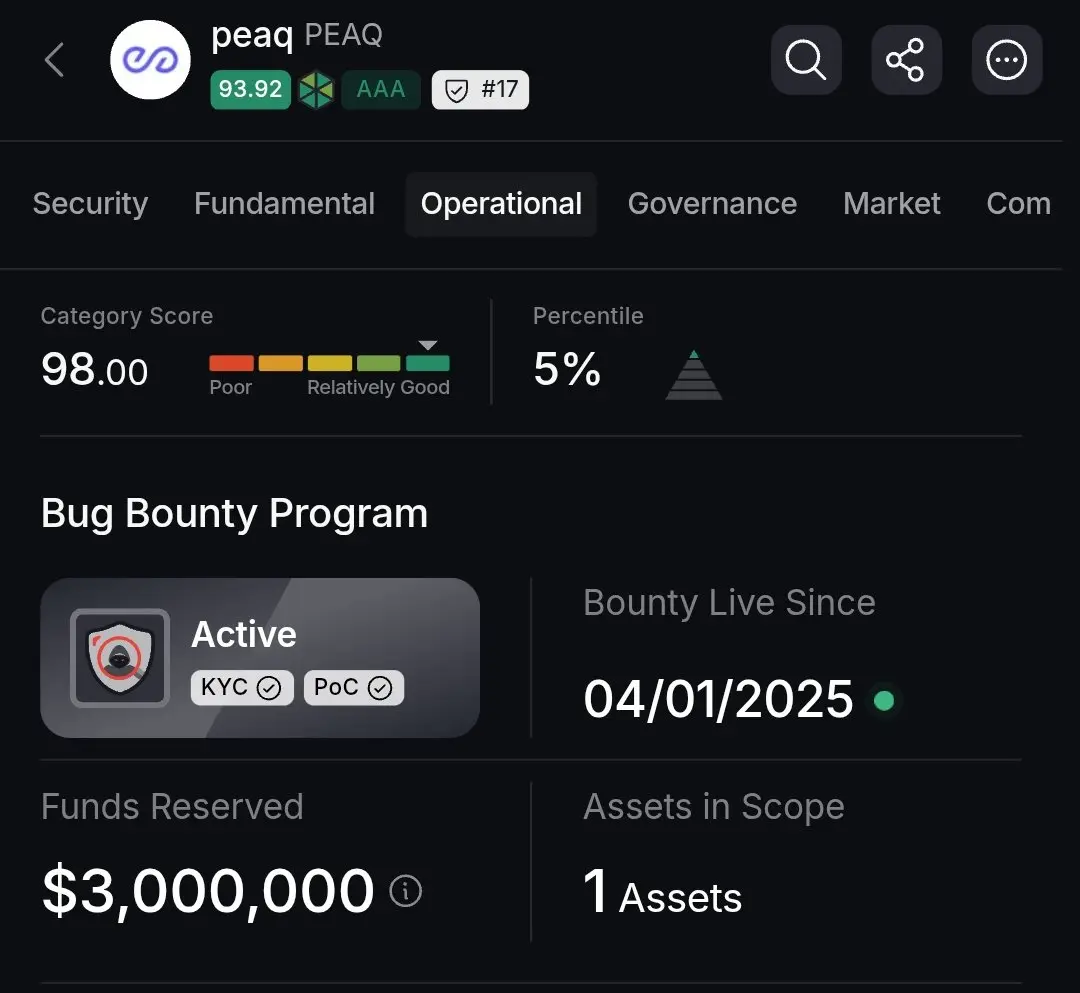Tap the share icon
The width and height of the screenshot is (1080, 993).
906,60
